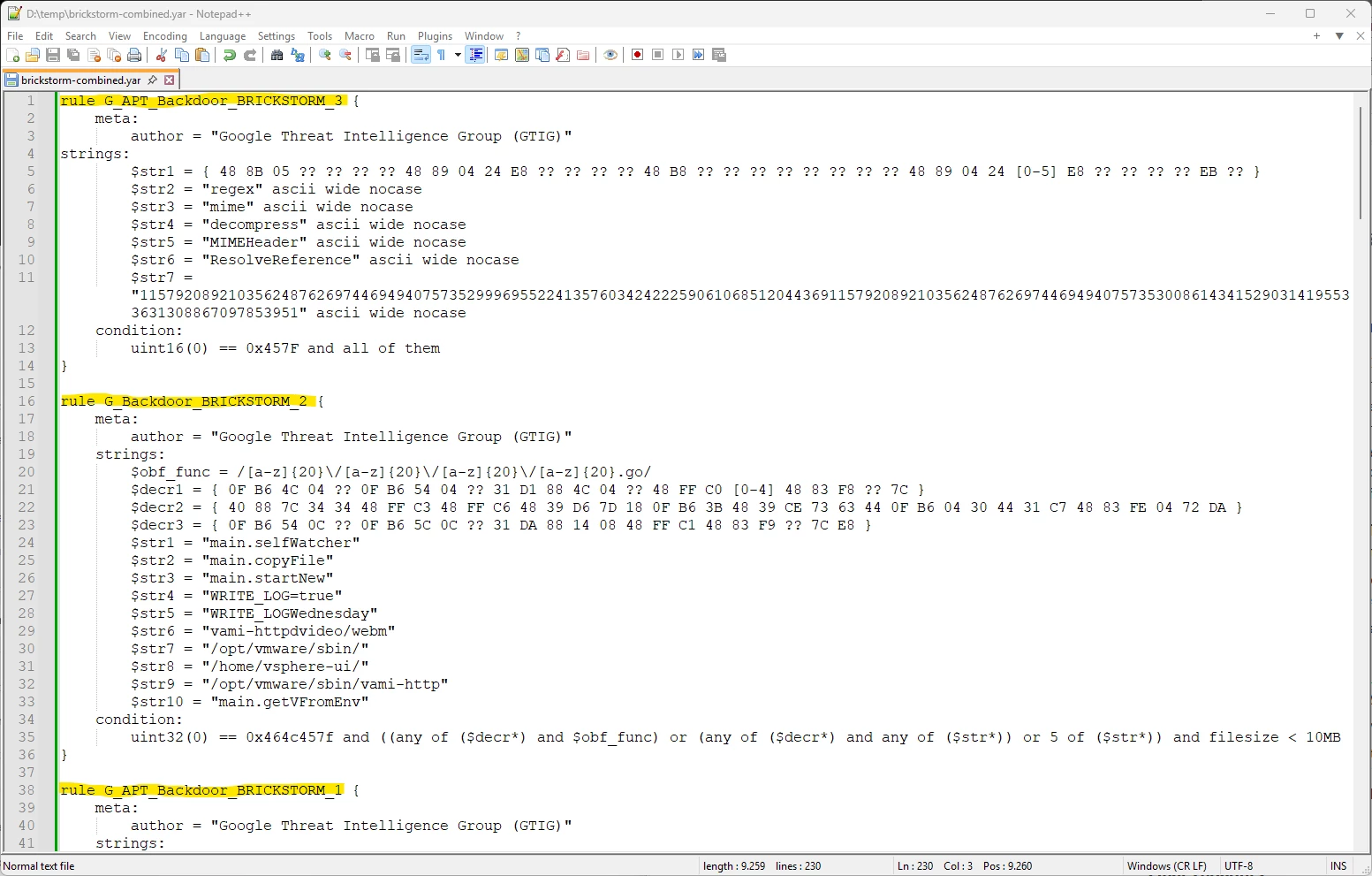
Task: Open the Run menu
Action: pyautogui.click(x=396, y=36)
